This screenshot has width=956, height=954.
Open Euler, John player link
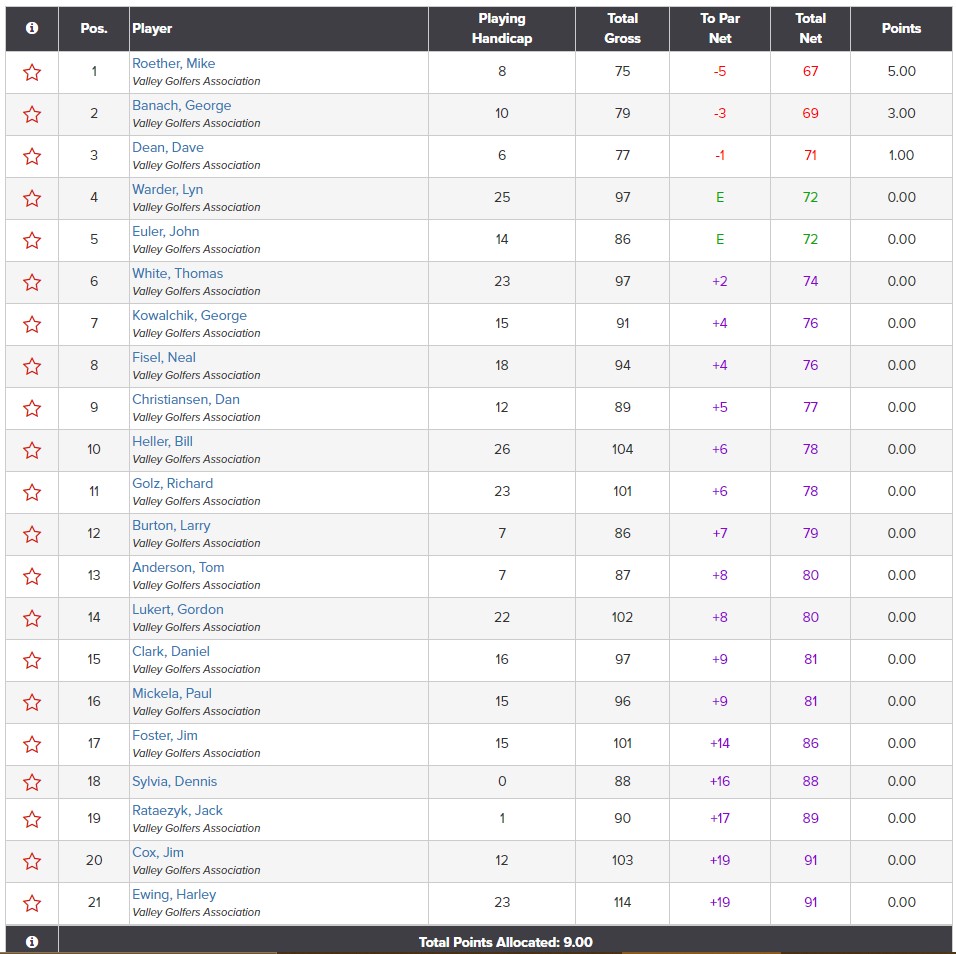tap(166, 231)
